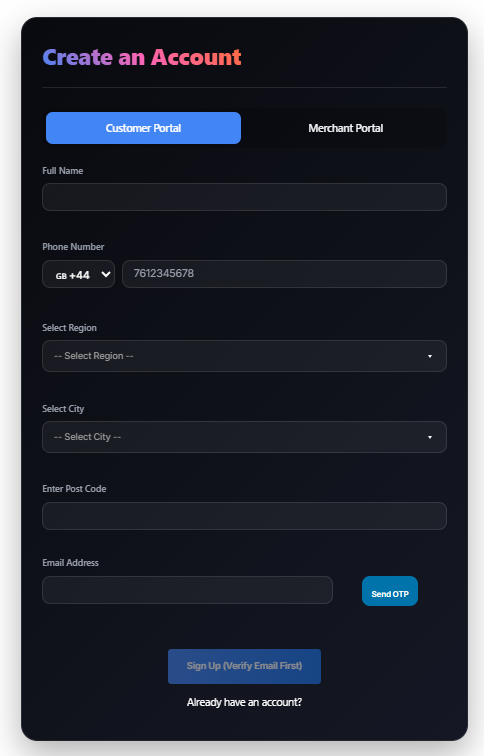Viewport: 484px width, 756px height.
Task: Click the arrow in the Select City box
Action: [430, 437]
